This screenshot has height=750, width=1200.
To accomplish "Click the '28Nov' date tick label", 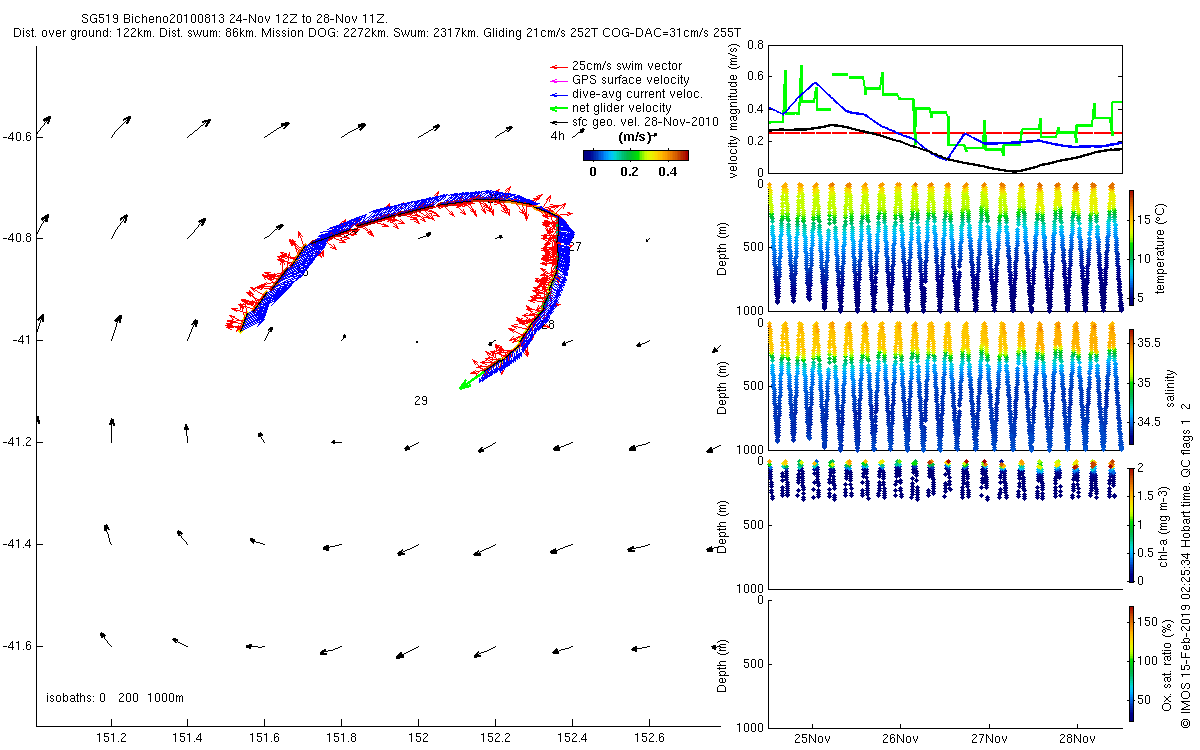I will (1078, 739).
